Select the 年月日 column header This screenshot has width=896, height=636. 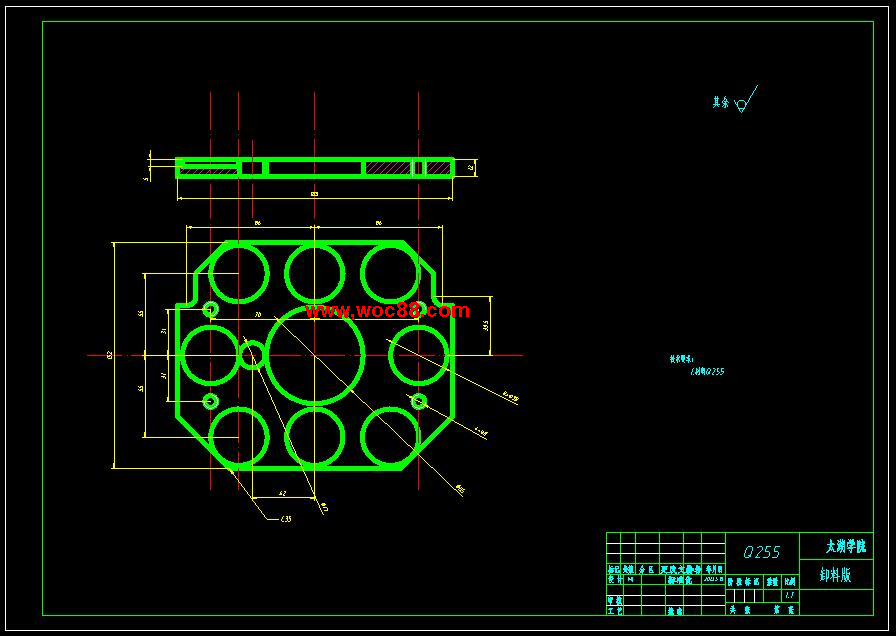click(714, 569)
